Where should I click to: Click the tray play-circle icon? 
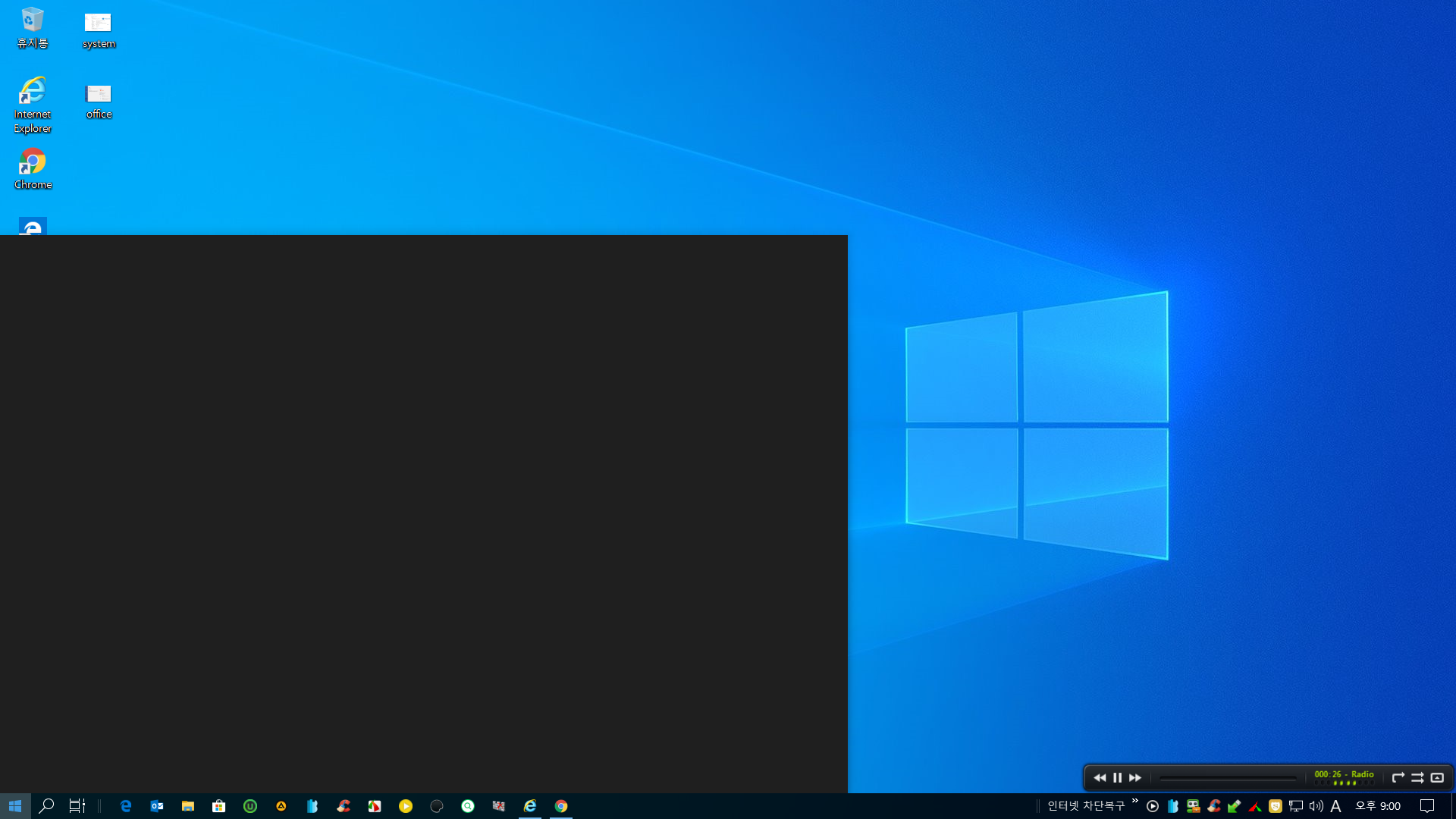pyautogui.click(x=1153, y=806)
